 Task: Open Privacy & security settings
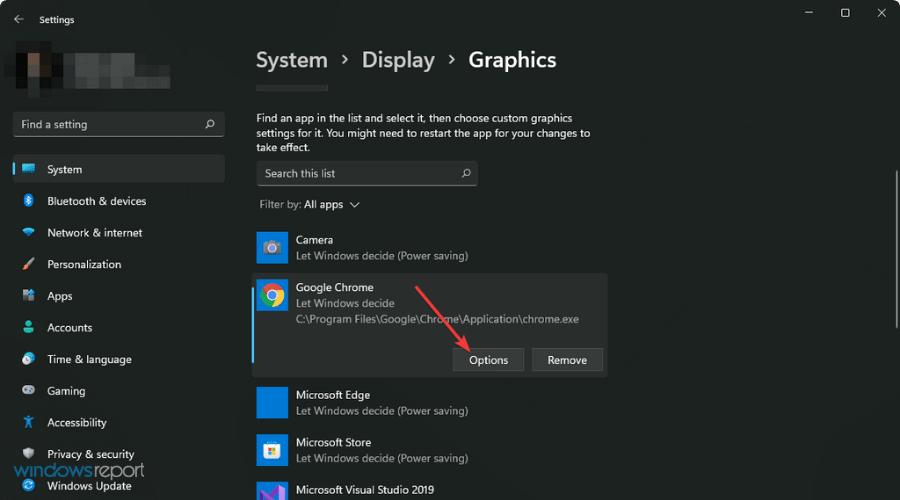pyautogui.click(x=119, y=453)
